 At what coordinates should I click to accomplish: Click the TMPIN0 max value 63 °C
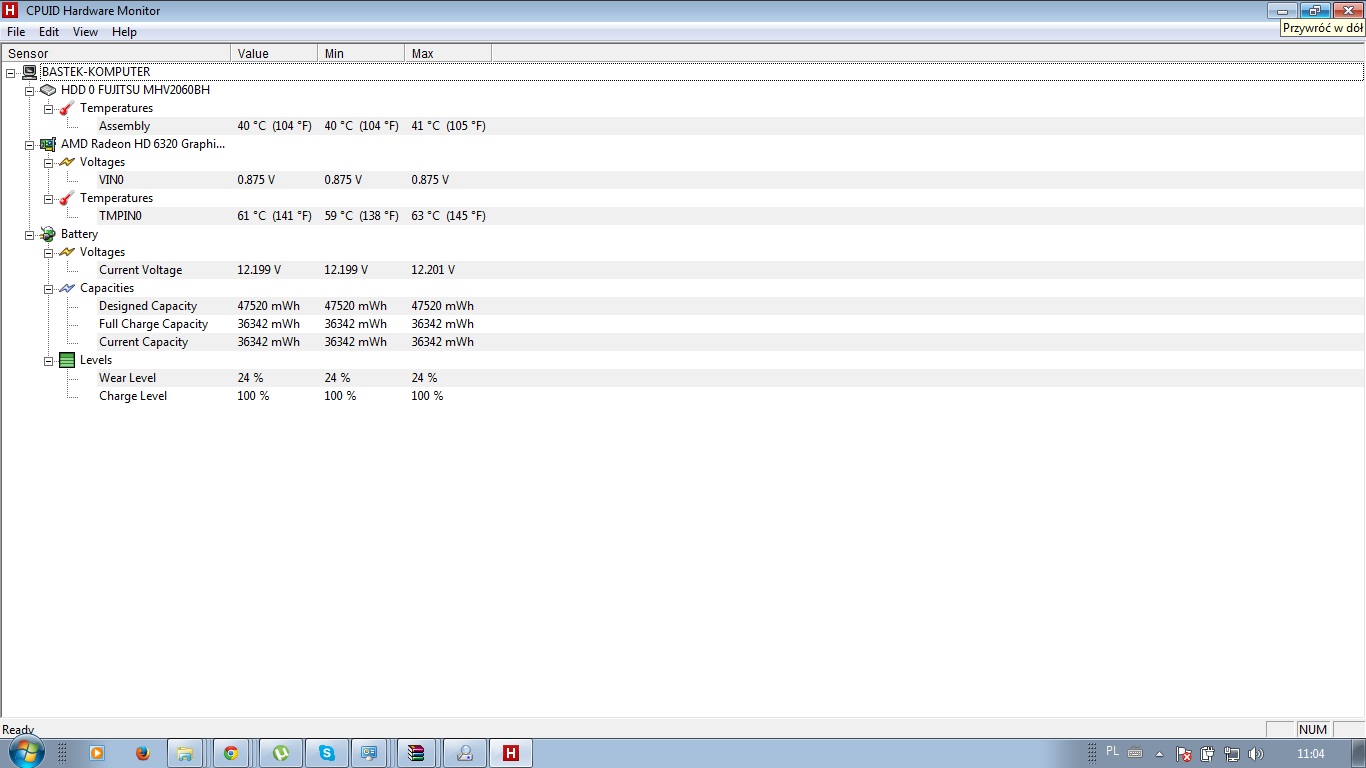coord(448,216)
